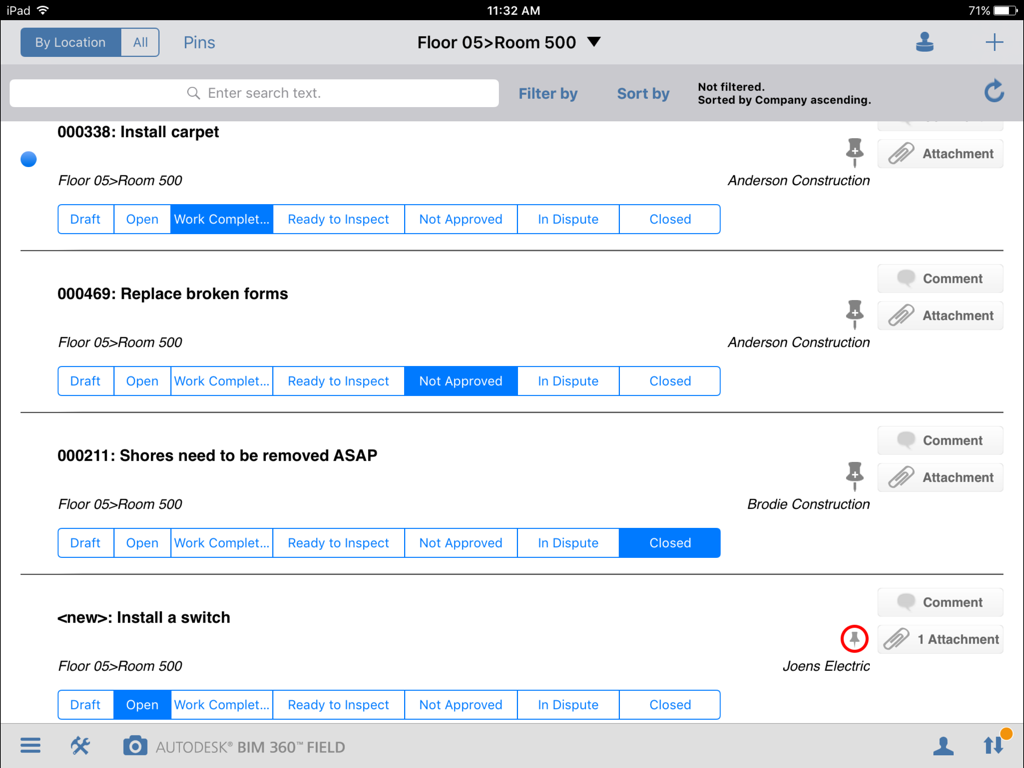1024x768 pixels.
Task: Mark Install a switch as Work Complete
Action: coord(221,704)
